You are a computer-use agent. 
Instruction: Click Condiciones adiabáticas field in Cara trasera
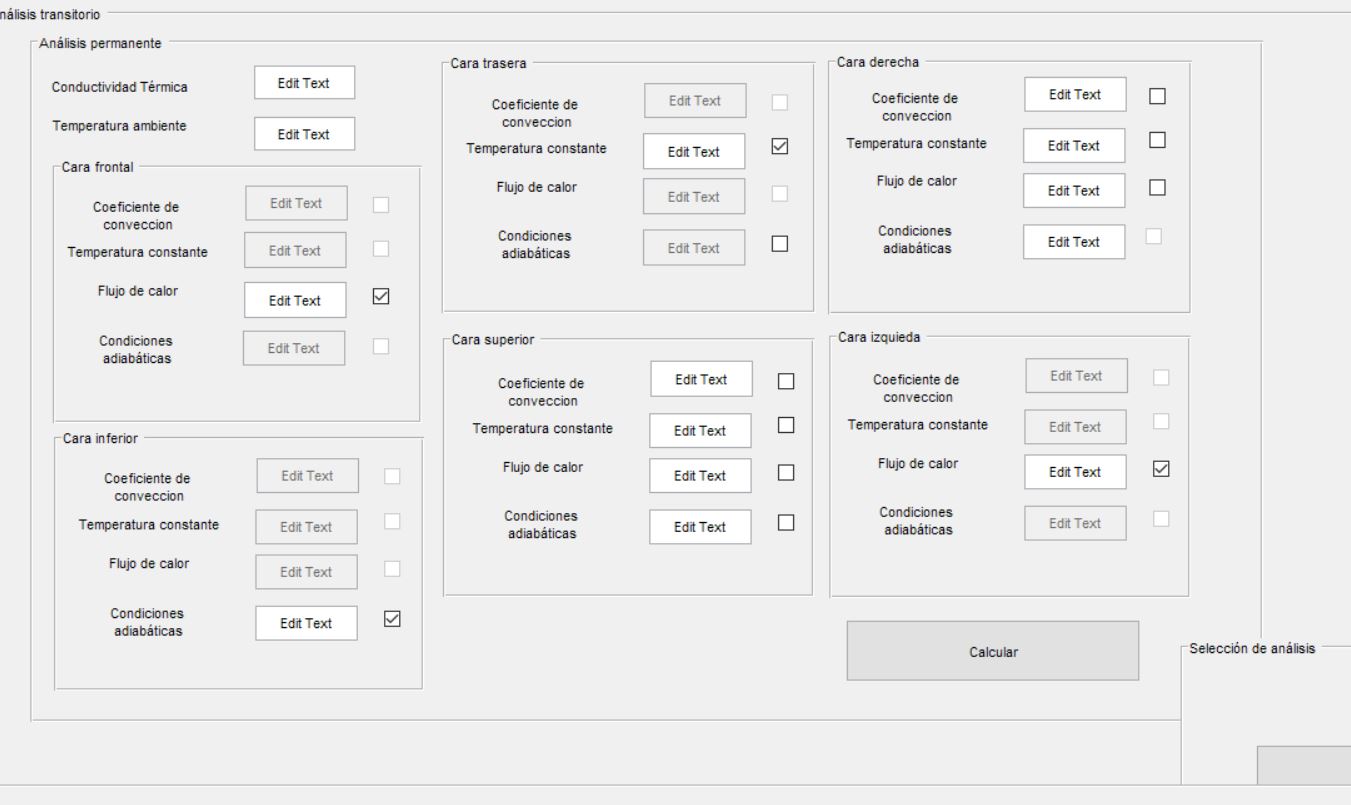click(694, 248)
